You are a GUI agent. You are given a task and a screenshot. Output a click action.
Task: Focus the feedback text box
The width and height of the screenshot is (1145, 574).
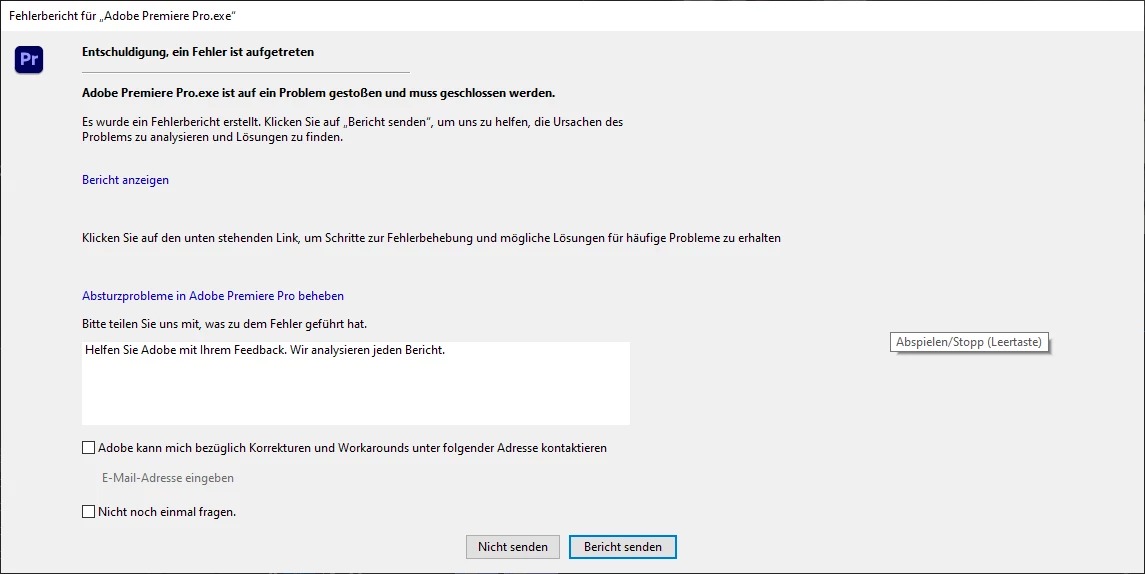[356, 383]
